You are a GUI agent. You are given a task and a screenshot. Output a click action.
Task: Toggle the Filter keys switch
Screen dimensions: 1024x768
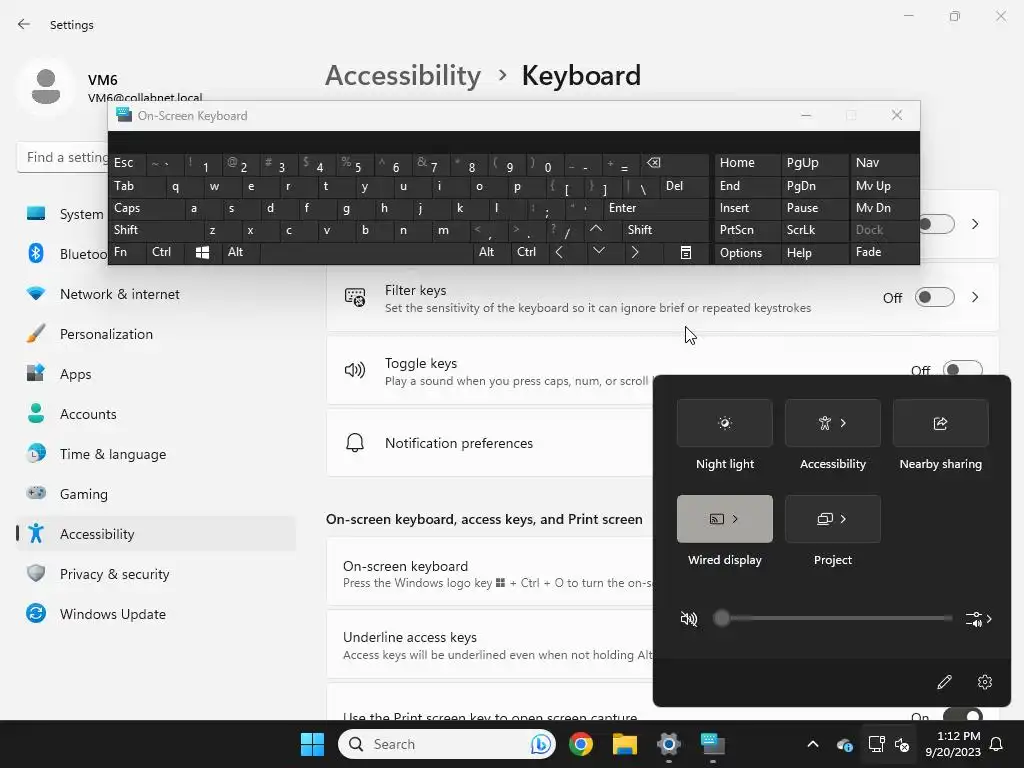pos(934,298)
